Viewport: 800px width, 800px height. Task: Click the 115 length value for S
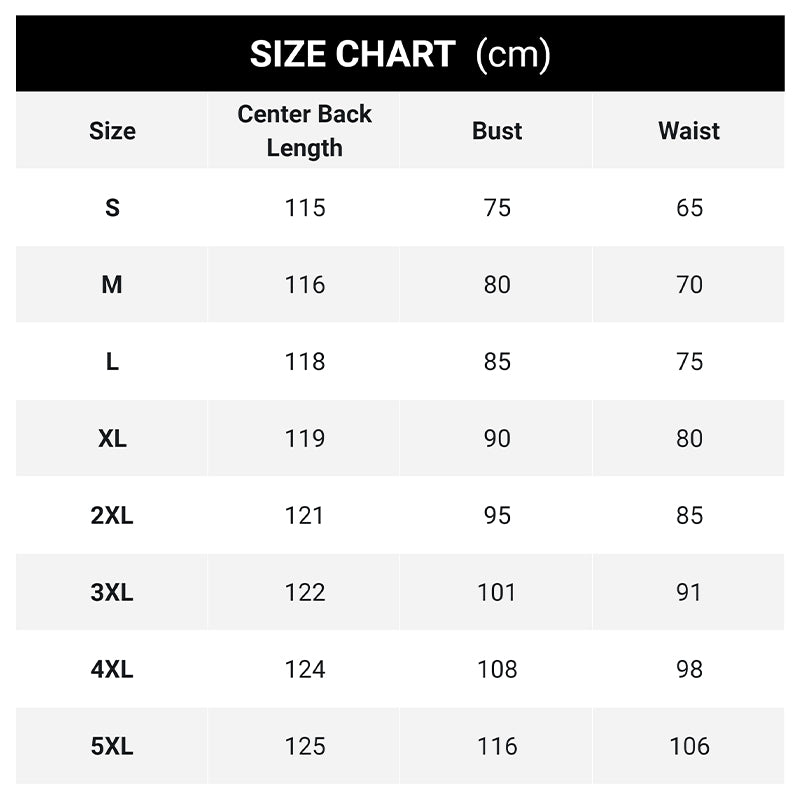pos(304,208)
